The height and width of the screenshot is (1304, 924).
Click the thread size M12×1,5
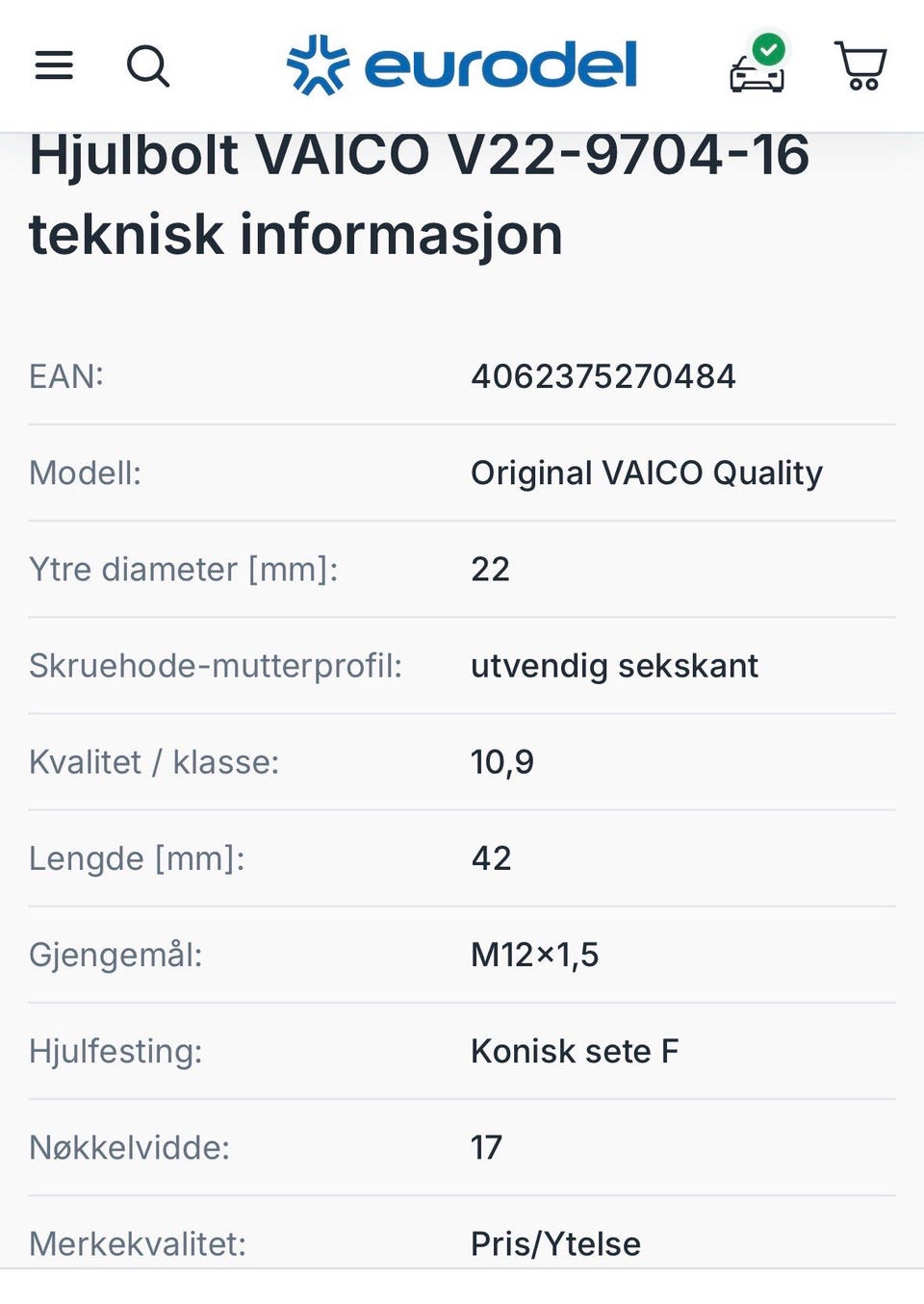tap(535, 955)
